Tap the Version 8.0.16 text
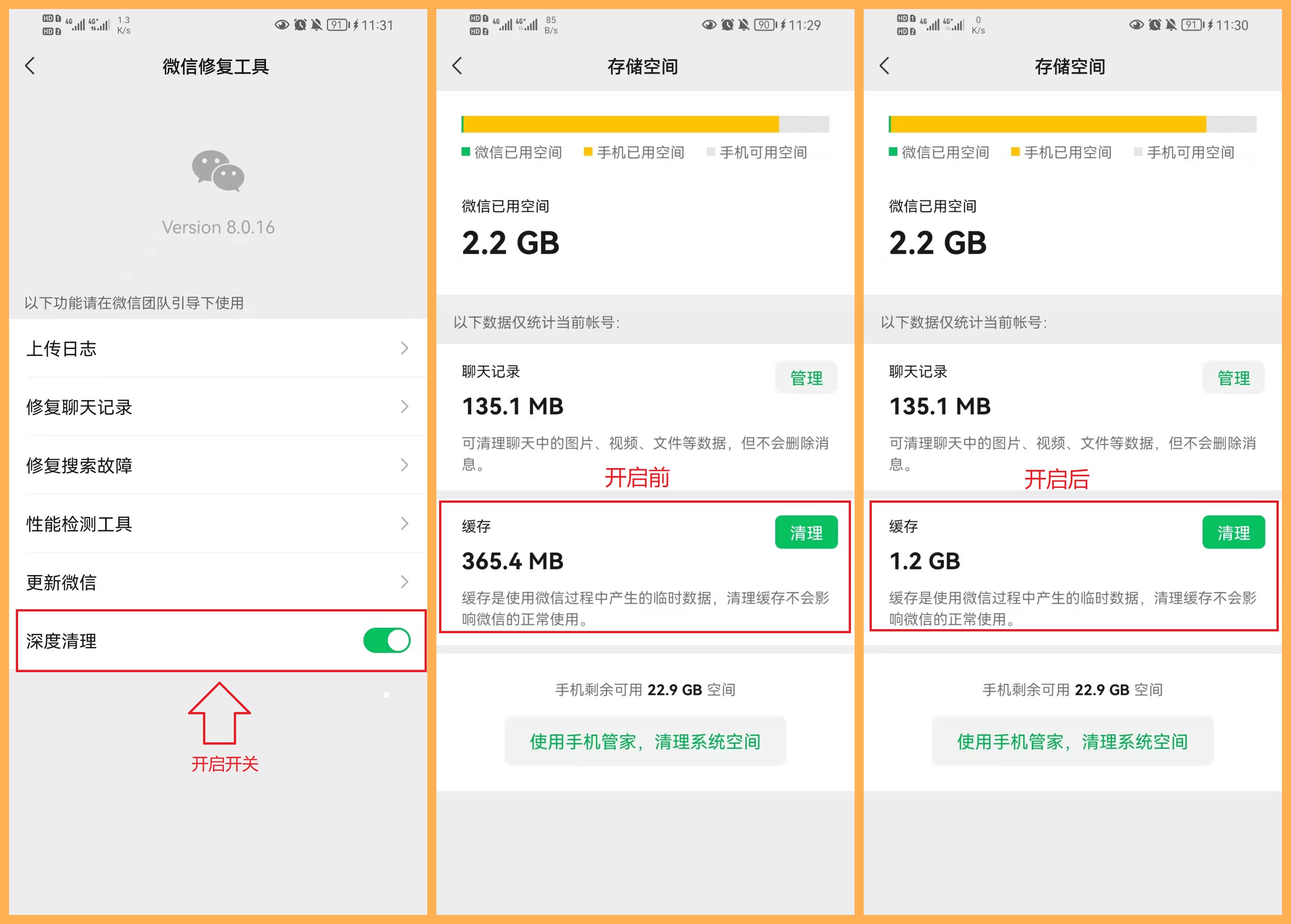 click(218, 227)
